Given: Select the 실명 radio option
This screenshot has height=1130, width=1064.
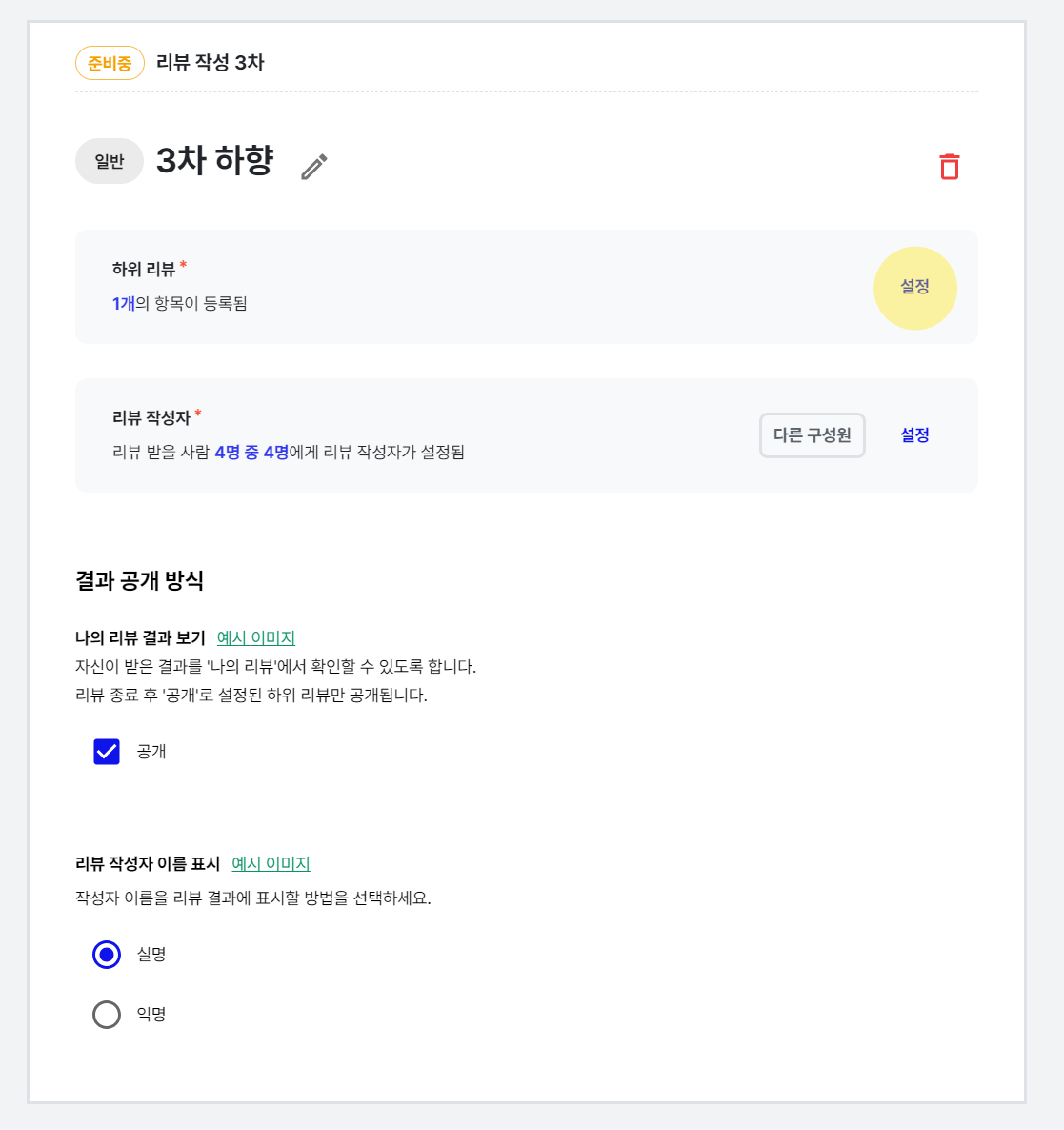Looking at the screenshot, I should (x=107, y=955).
